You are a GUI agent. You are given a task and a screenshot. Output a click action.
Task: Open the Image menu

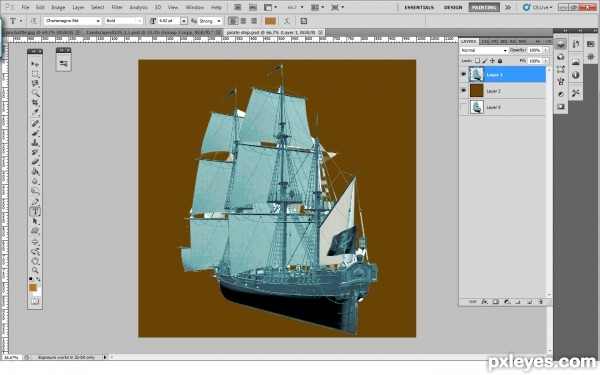(x=58, y=7)
